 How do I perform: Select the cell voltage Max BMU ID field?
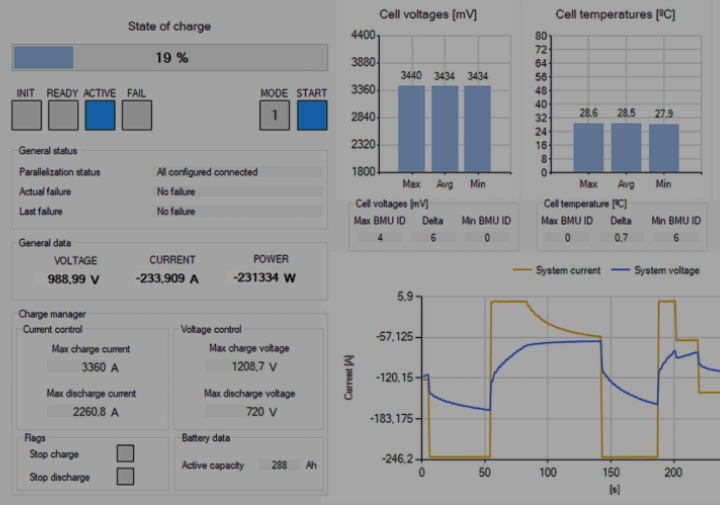(380, 238)
